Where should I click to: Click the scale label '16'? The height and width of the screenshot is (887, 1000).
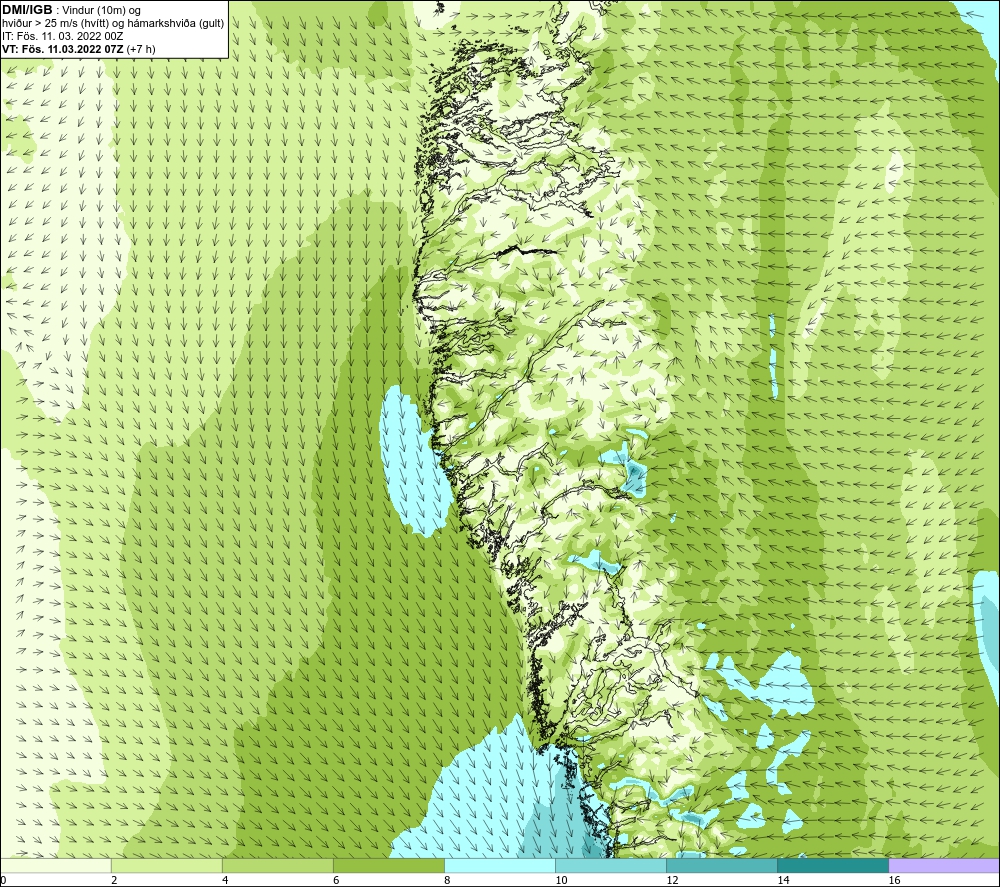click(893, 881)
